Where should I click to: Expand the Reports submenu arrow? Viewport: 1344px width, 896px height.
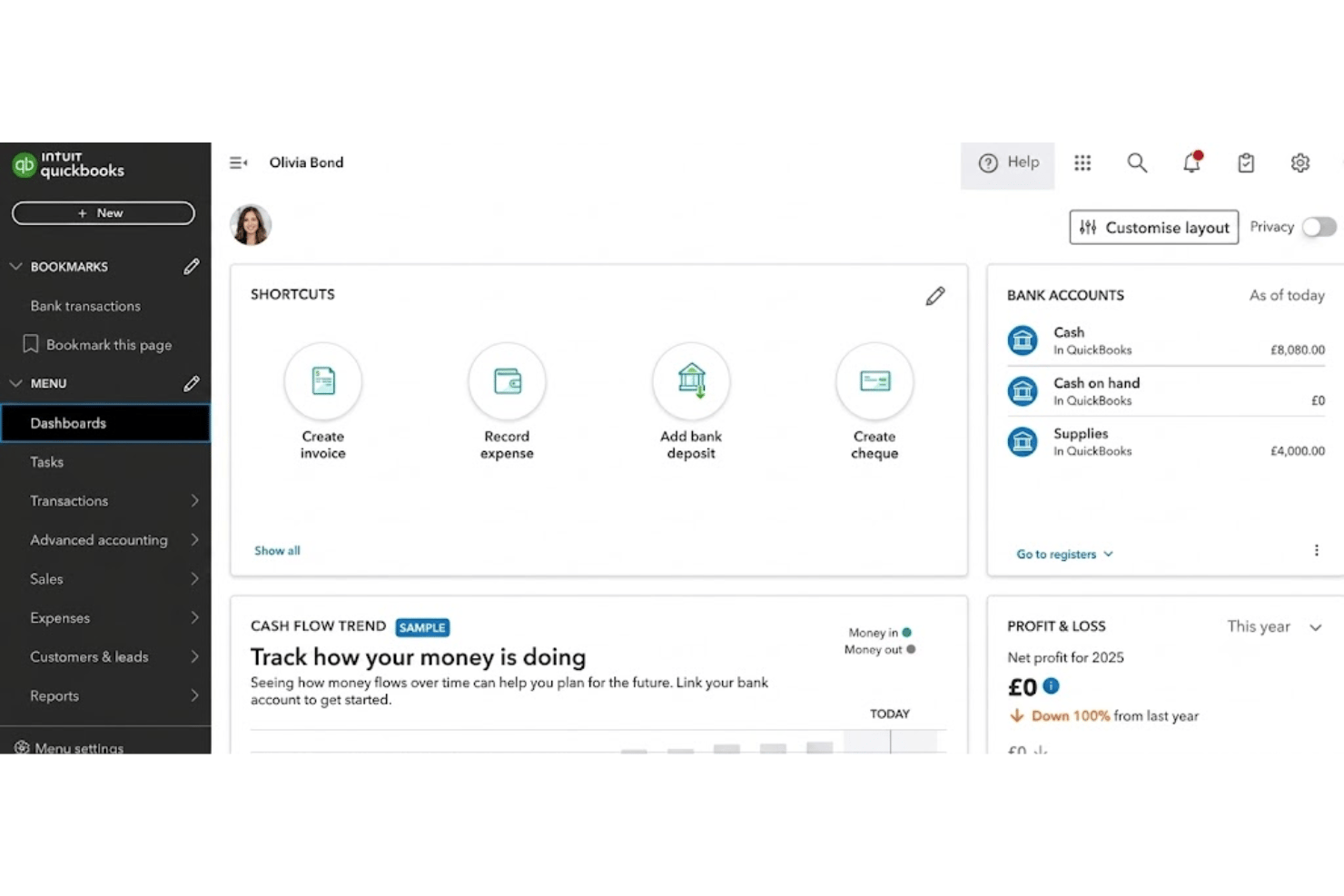tap(194, 695)
